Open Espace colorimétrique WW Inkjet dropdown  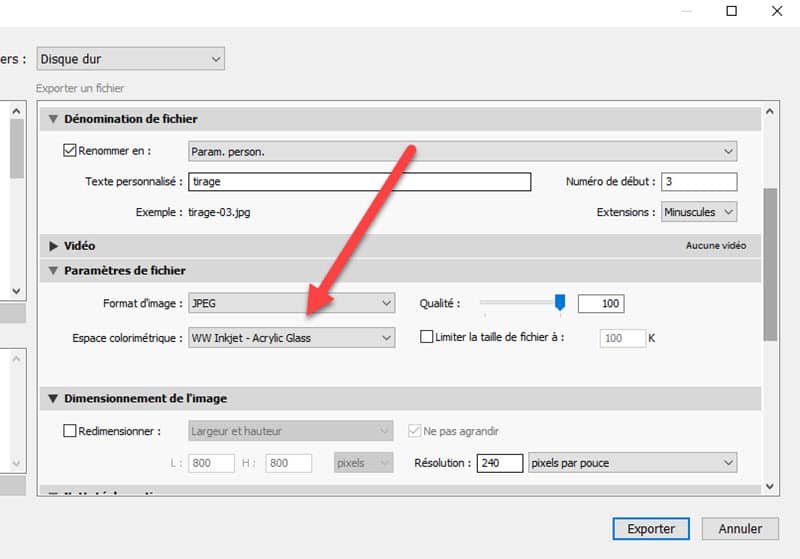click(x=292, y=338)
